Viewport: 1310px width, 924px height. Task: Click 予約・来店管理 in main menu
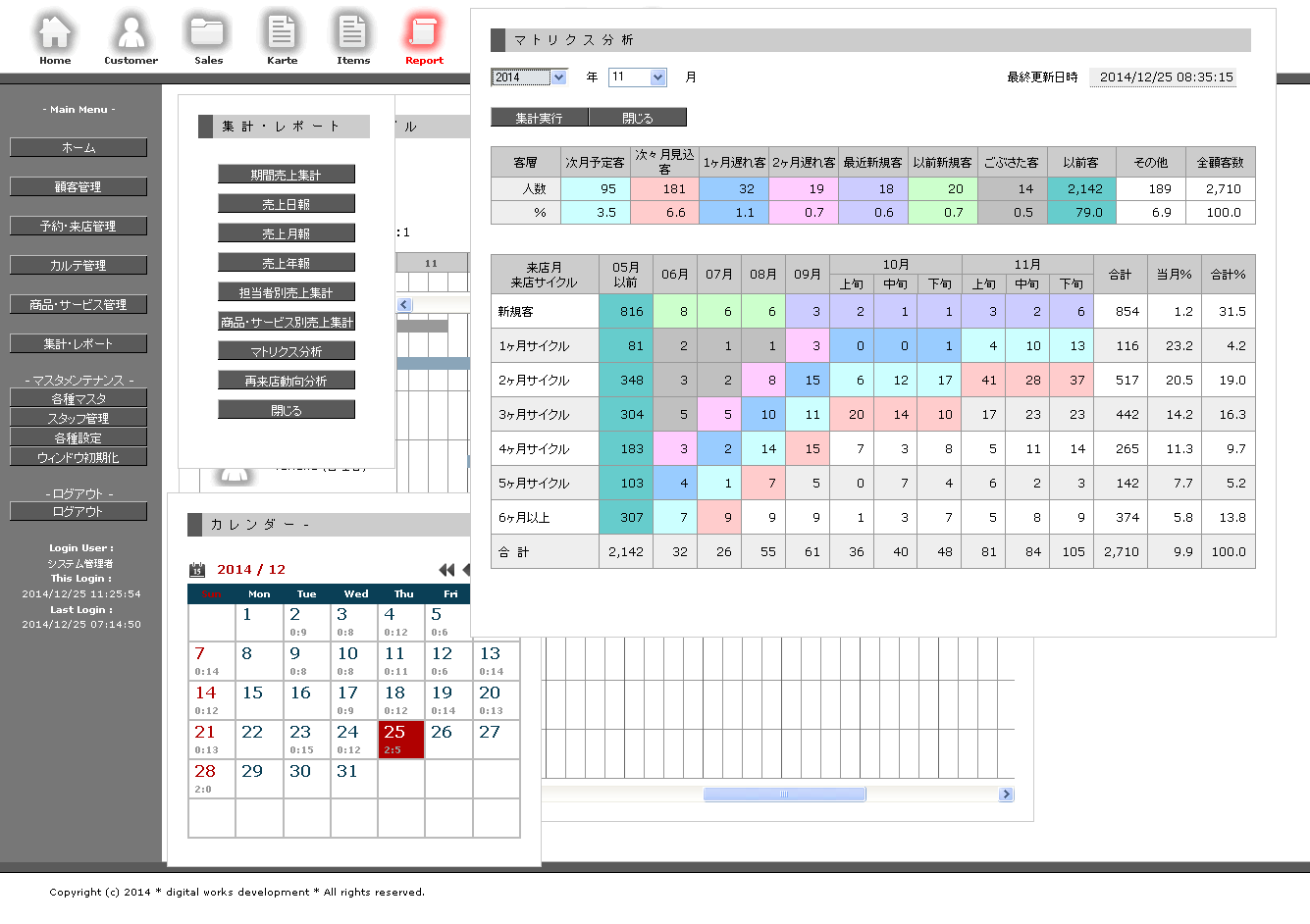pos(79,226)
